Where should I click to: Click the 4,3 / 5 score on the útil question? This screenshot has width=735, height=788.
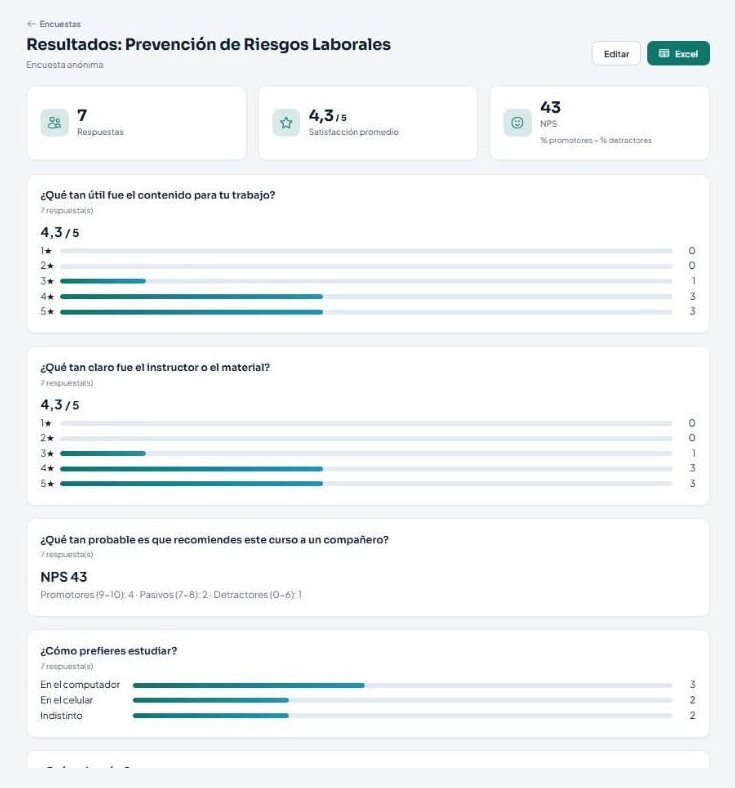(60, 232)
